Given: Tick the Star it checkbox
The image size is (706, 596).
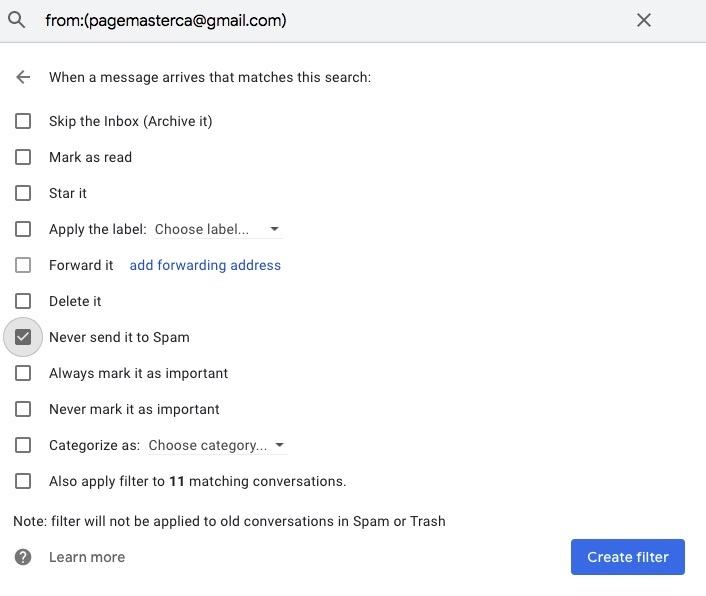Looking at the screenshot, I should click(x=23, y=193).
